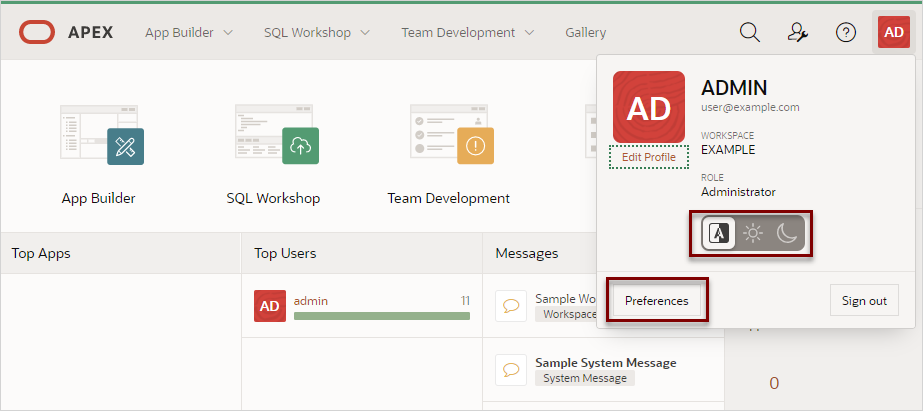Click the AD account avatar in header
The width and height of the screenshot is (923, 411).
click(894, 32)
